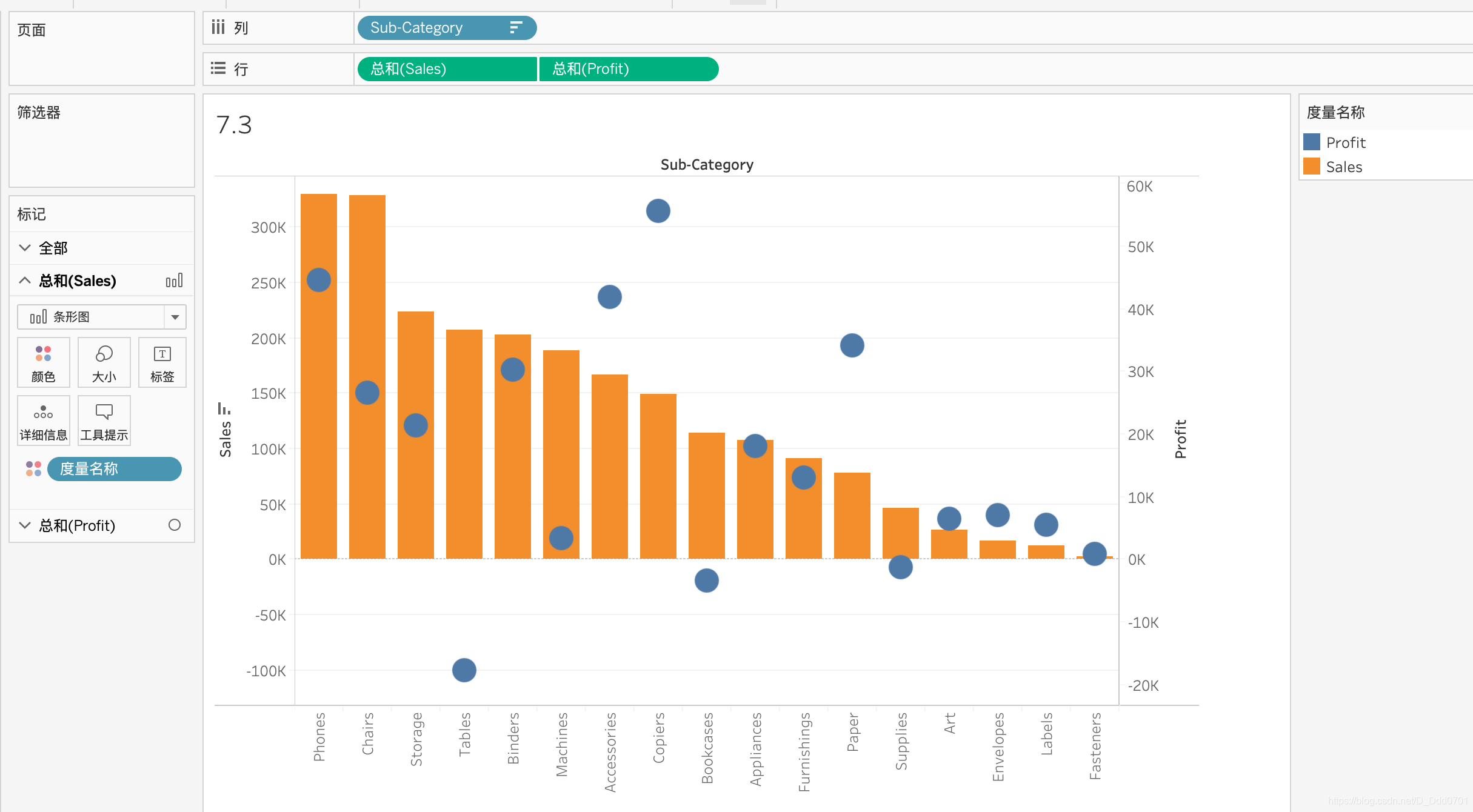Click the 详细信息 (Detail) mark card
The image size is (1473, 812).
[x=43, y=421]
